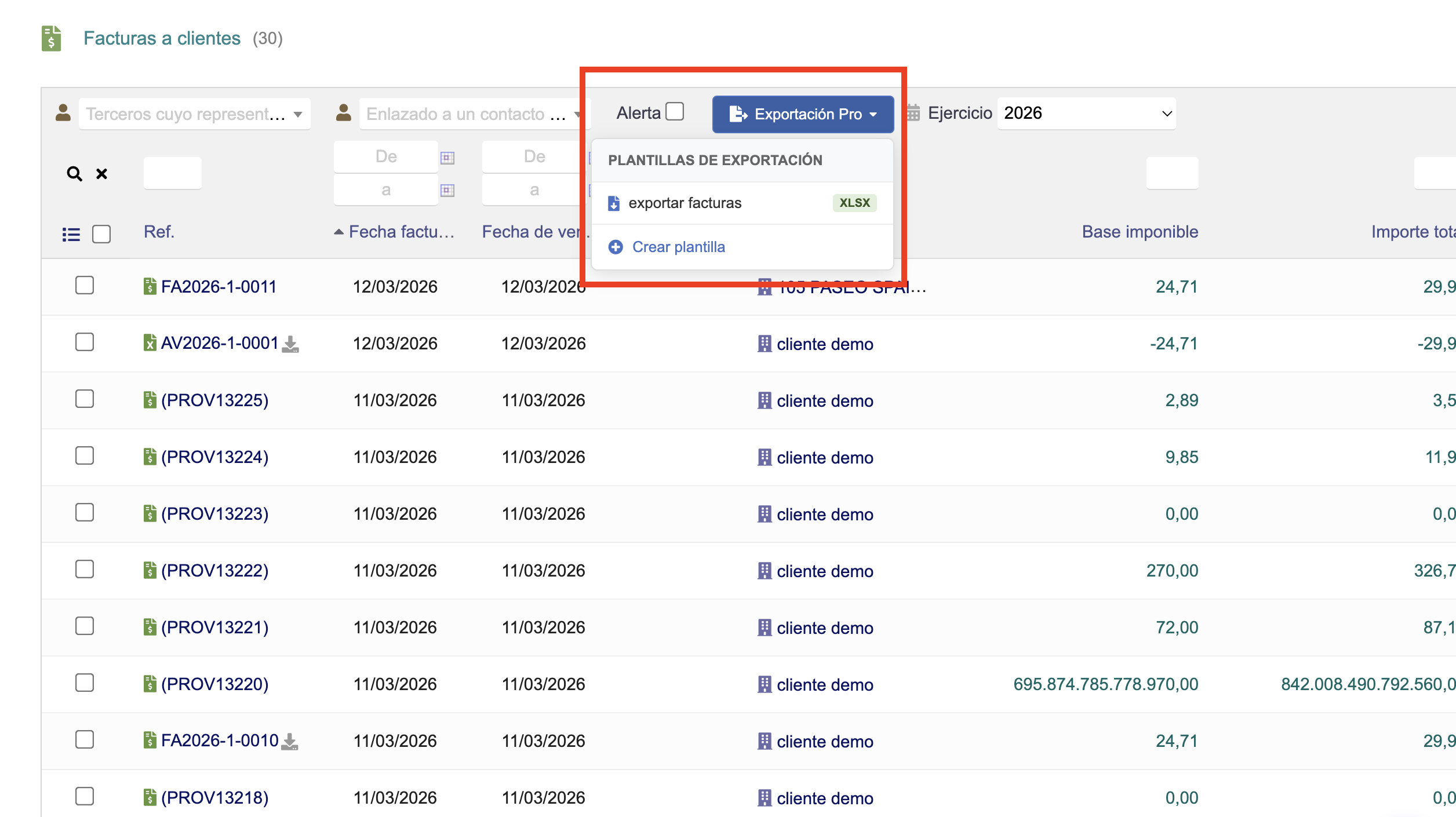This screenshot has width=1456, height=817.
Task: Click the clear filters X icon
Action: [x=101, y=173]
